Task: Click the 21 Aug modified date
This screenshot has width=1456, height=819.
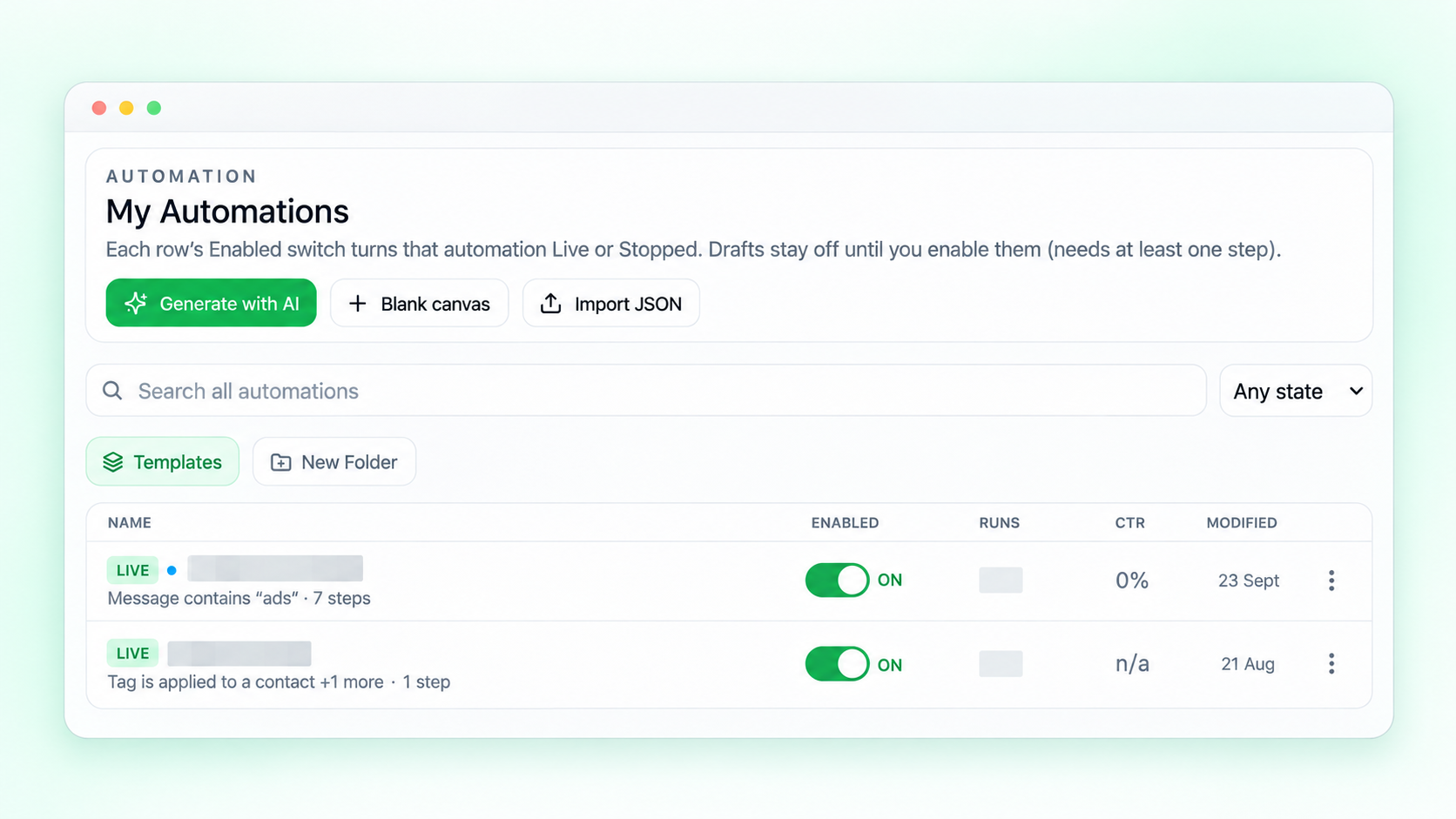Action: (x=1248, y=664)
